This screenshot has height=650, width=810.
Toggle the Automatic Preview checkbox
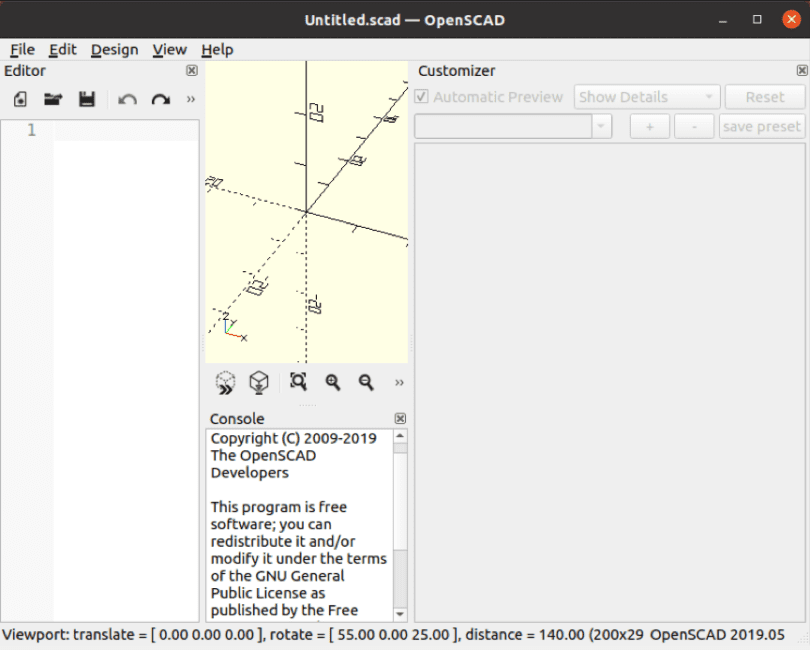click(421, 96)
